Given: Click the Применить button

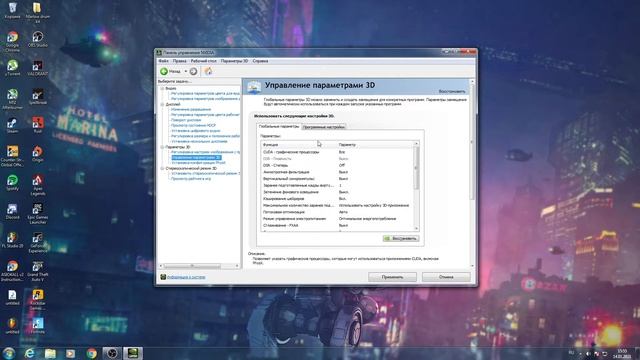Looking at the screenshot, I should click(392, 277).
